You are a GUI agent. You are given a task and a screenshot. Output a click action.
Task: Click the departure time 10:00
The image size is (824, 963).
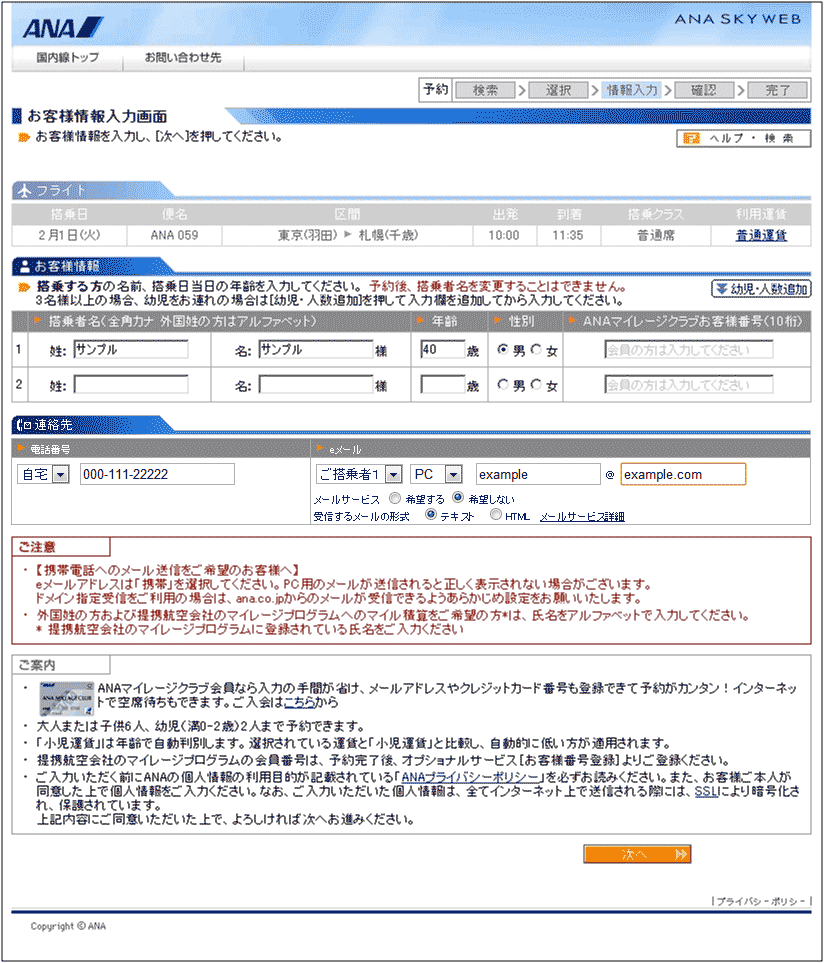504,235
